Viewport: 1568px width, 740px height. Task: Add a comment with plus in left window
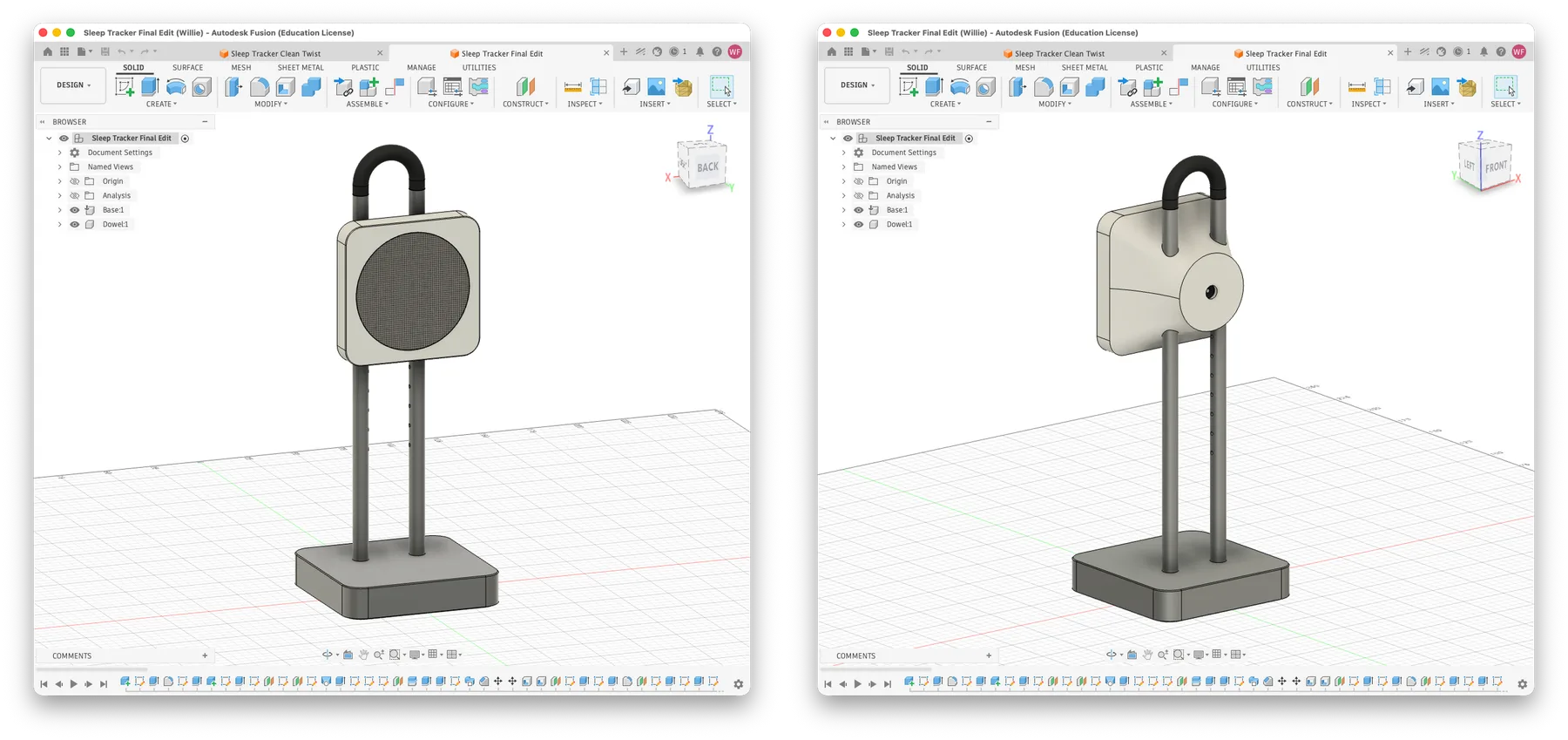point(205,656)
